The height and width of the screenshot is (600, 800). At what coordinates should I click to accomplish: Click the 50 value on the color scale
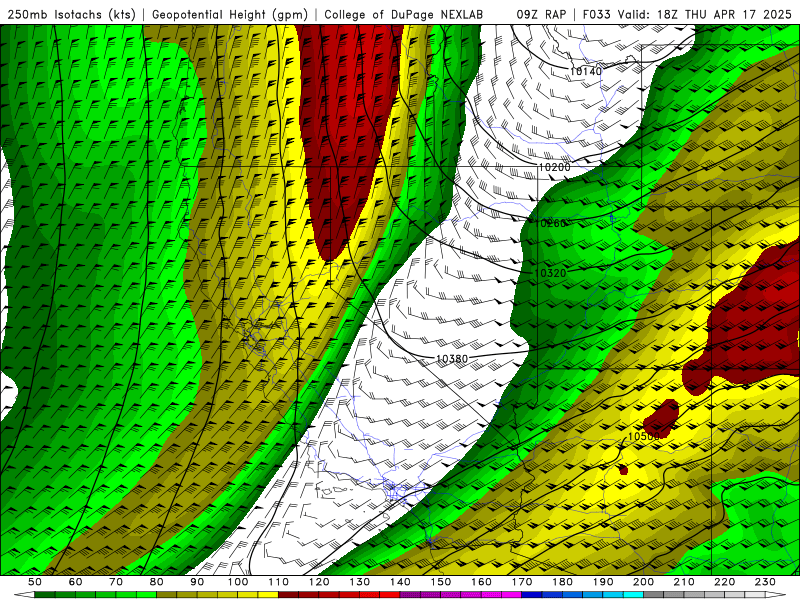tap(35, 582)
